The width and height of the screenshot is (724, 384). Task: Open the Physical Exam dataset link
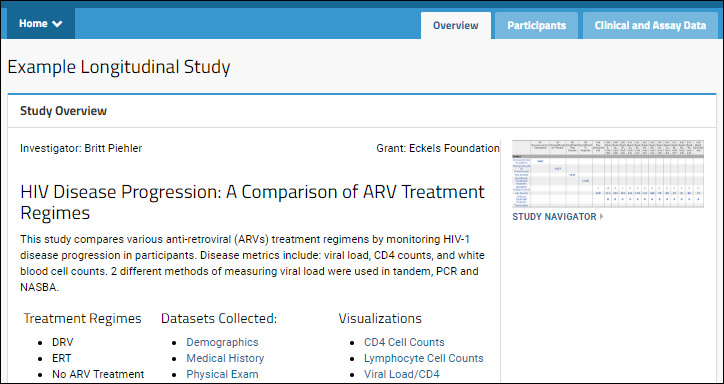point(223,374)
